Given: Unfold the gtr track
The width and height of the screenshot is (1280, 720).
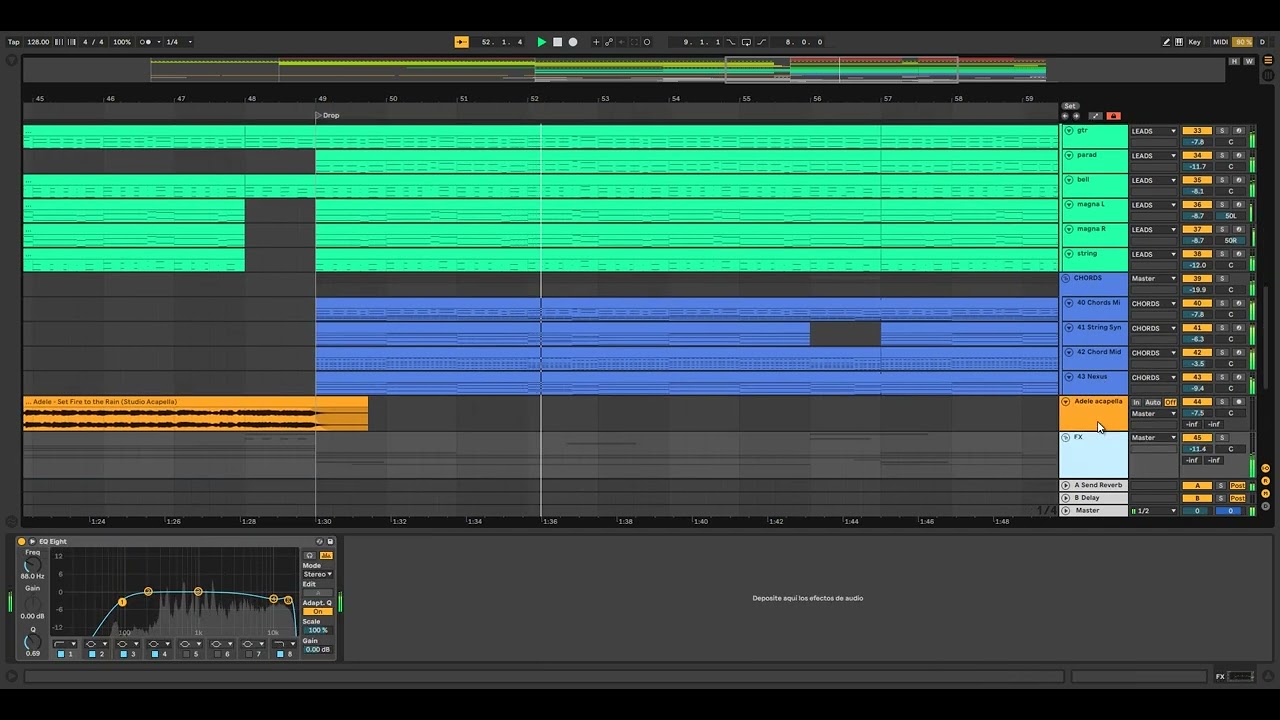Looking at the screenshot, I should (1068, 131).
